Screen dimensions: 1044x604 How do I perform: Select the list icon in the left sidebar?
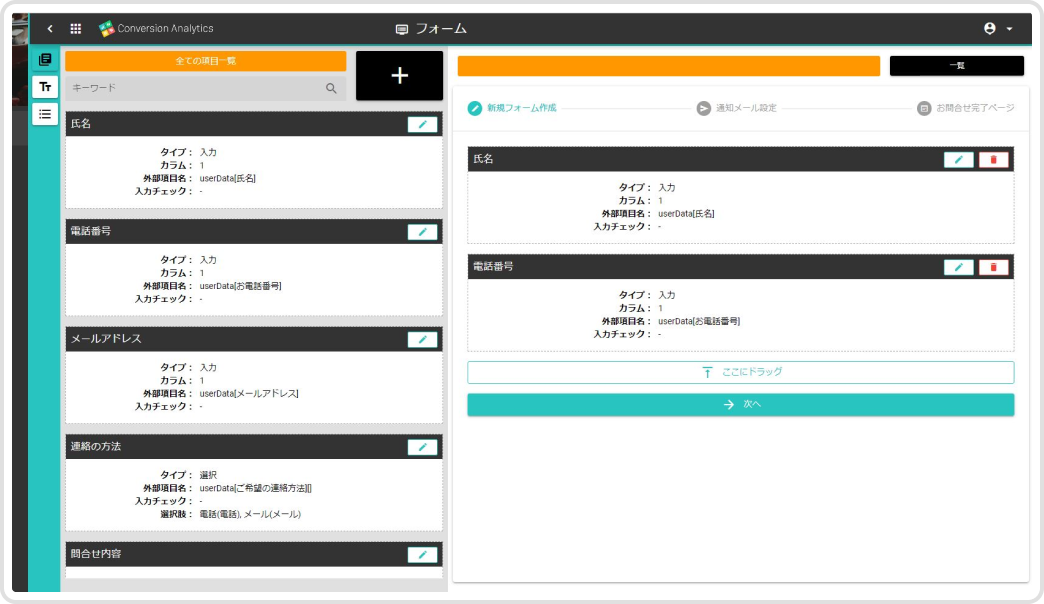click(45, 114)
